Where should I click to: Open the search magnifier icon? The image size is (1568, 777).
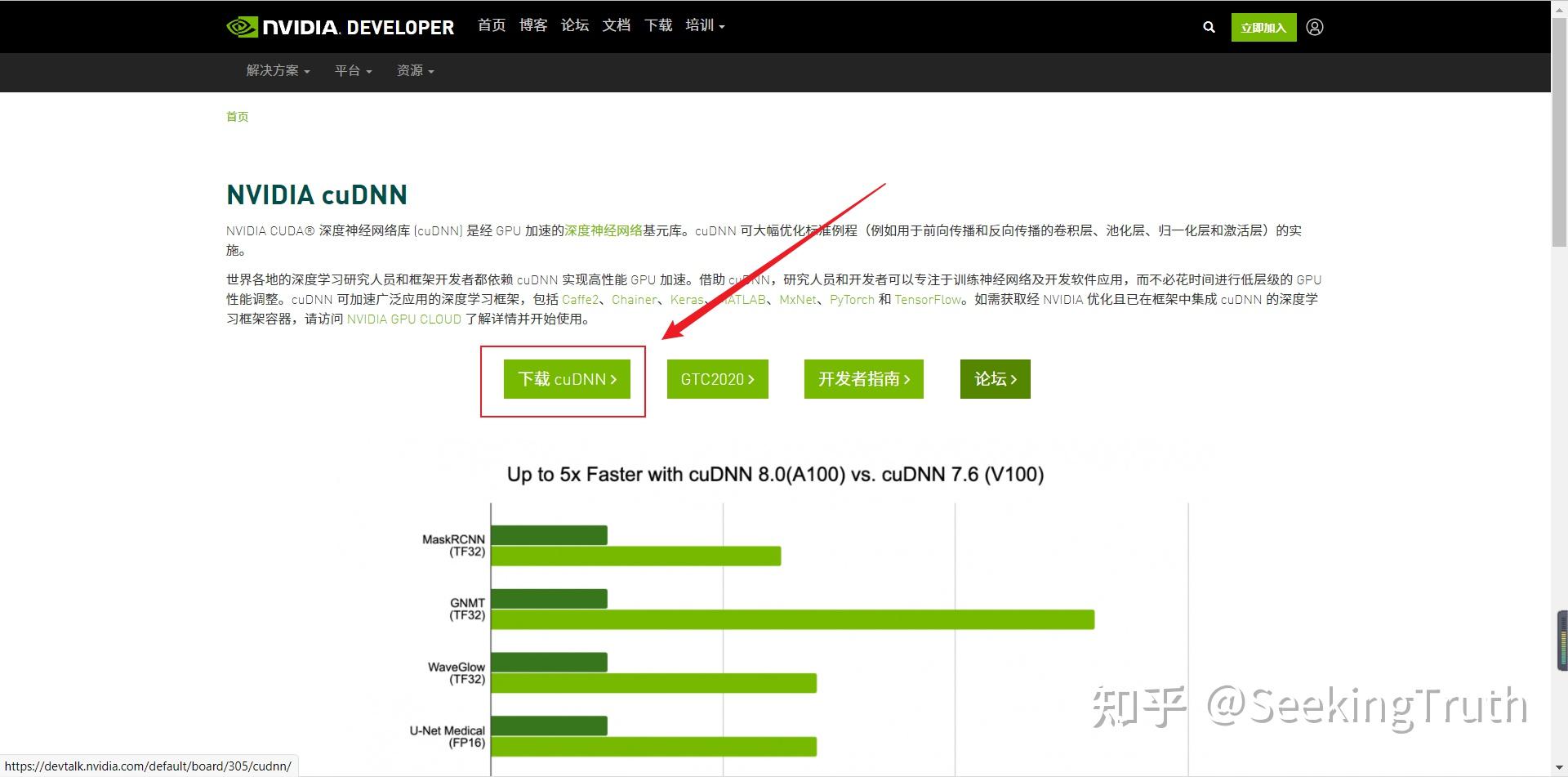tap(1208, 26)
